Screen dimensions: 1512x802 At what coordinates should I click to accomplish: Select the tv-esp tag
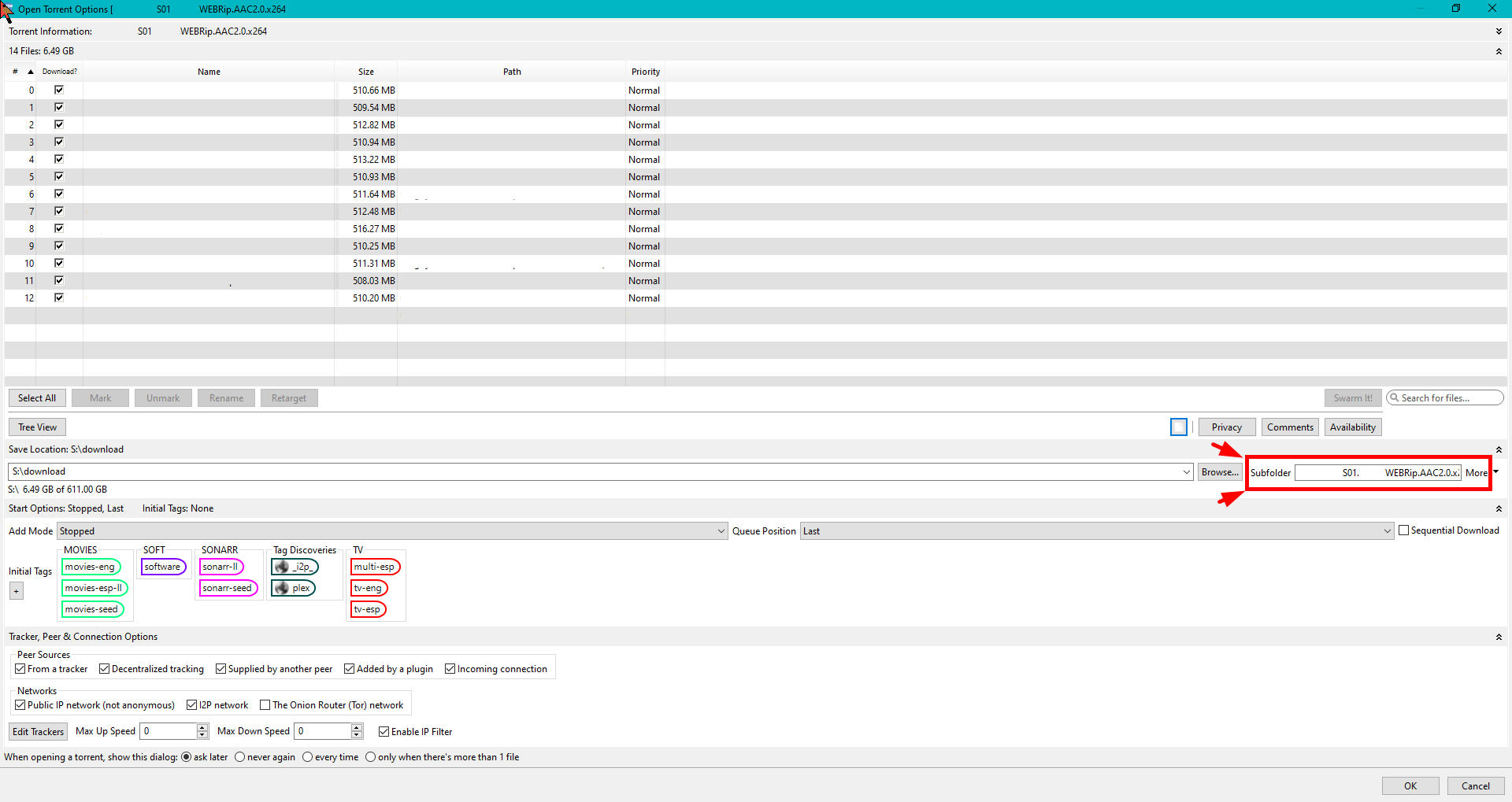(368, 609)
